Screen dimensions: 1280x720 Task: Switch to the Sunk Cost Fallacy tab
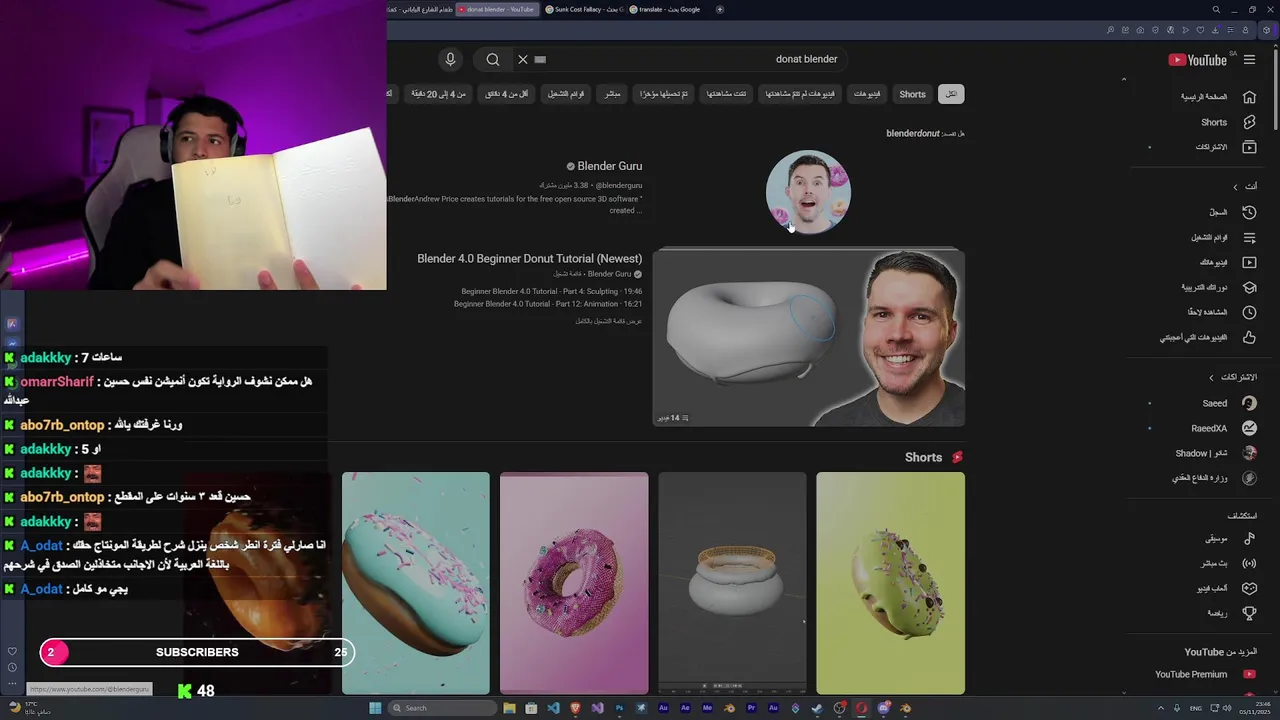(x=584, y=9)
